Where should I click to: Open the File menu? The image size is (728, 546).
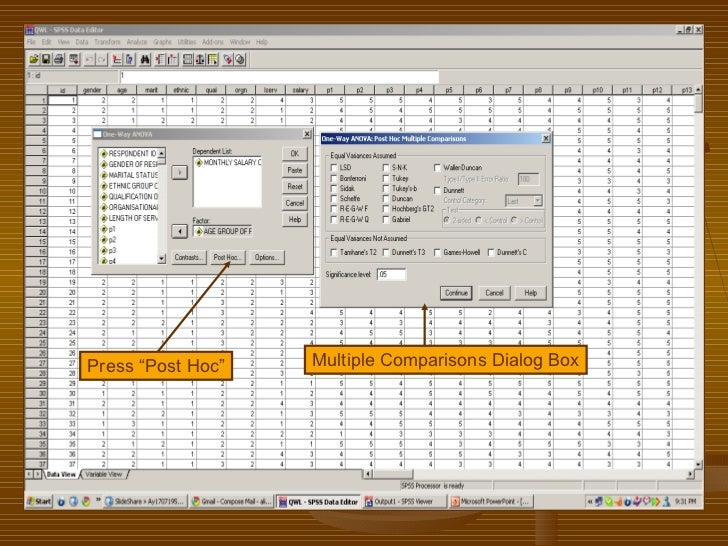31,42
